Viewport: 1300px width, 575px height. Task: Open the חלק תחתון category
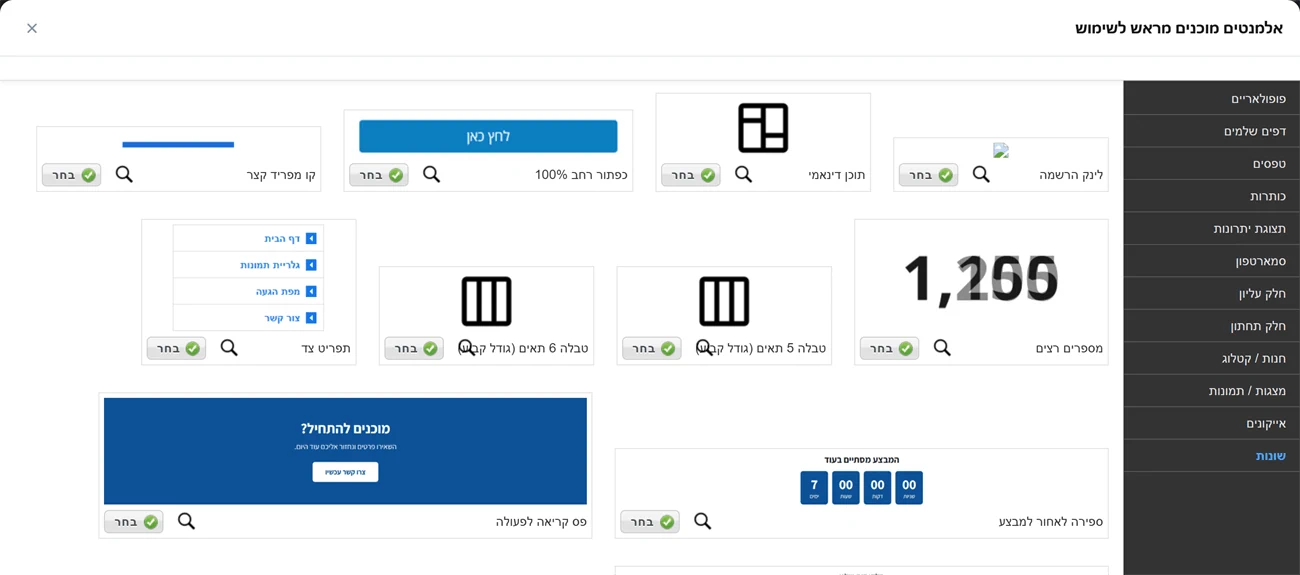pos(1211,326)
